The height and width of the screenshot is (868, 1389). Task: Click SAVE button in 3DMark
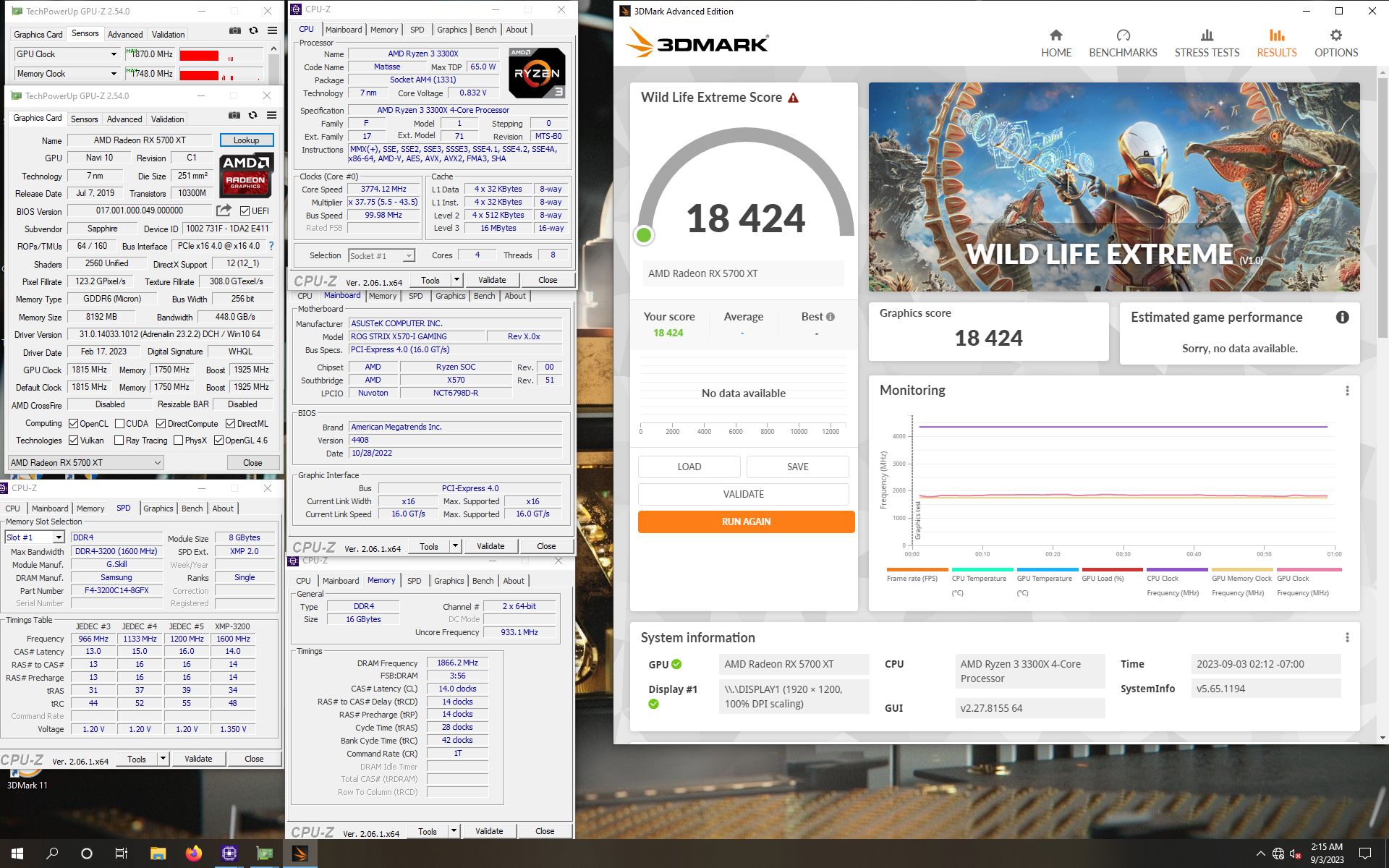[x=797, y=467]
